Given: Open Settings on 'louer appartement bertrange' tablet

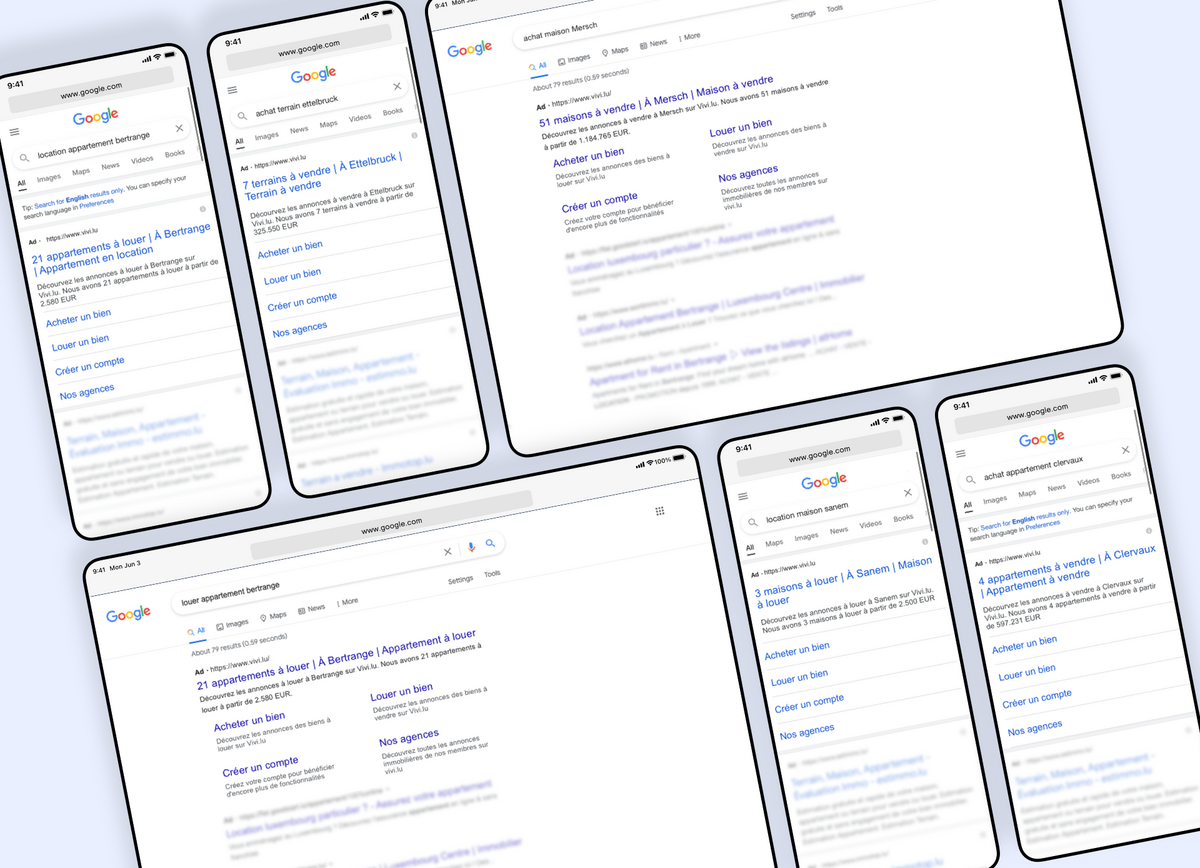Looking at the screenshot, I should [x=461, y=580].
